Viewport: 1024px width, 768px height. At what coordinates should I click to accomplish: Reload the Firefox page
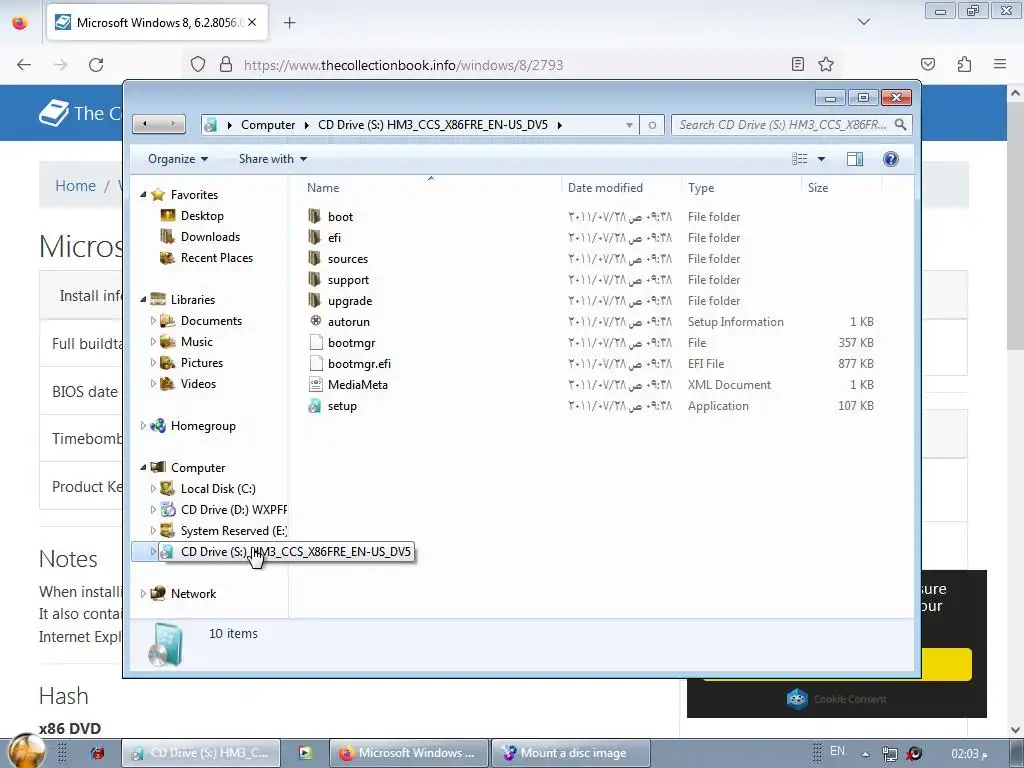(96, 65)
